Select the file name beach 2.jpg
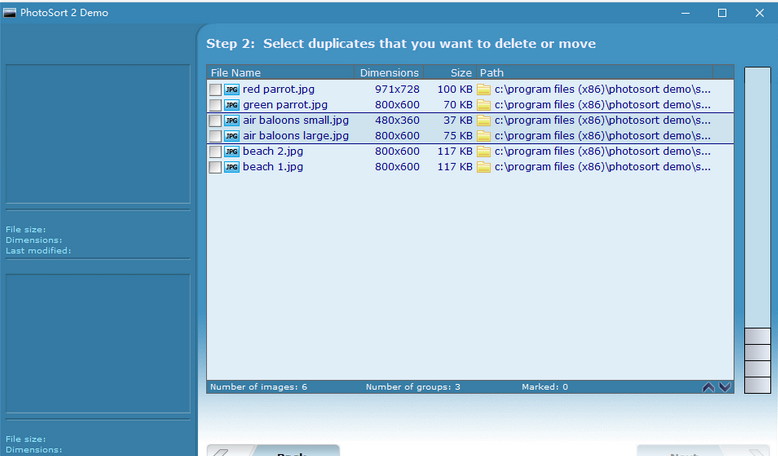Screen dimensions: 778x456 273,151
